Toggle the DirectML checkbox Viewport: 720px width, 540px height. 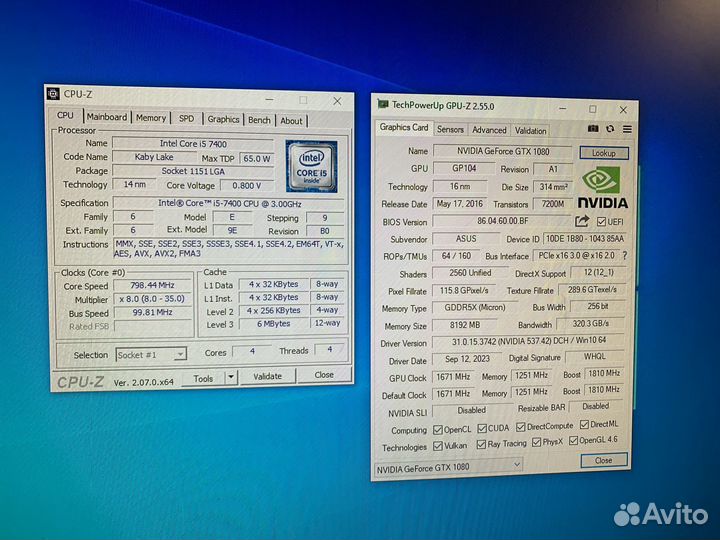(584, 424)
